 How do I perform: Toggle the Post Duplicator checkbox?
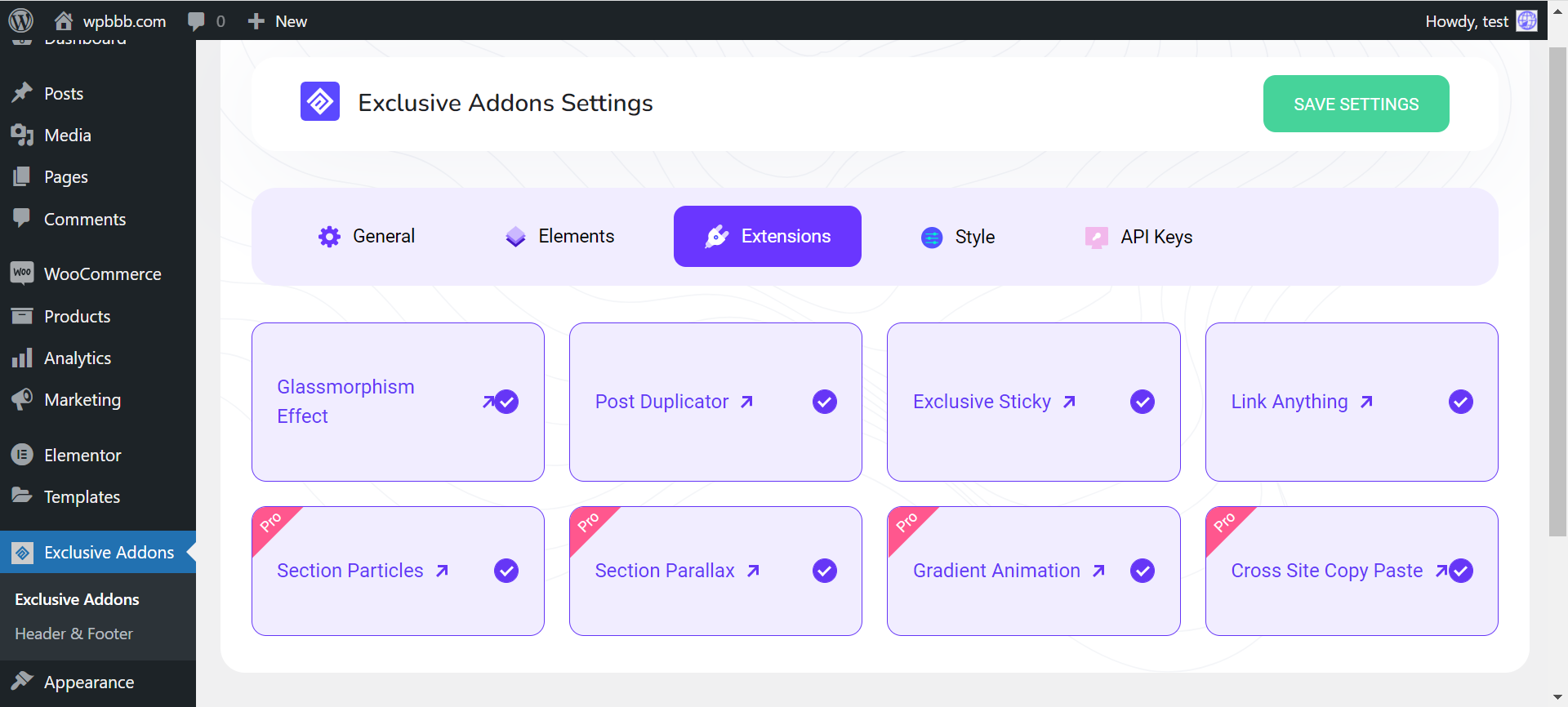(825, 402)
